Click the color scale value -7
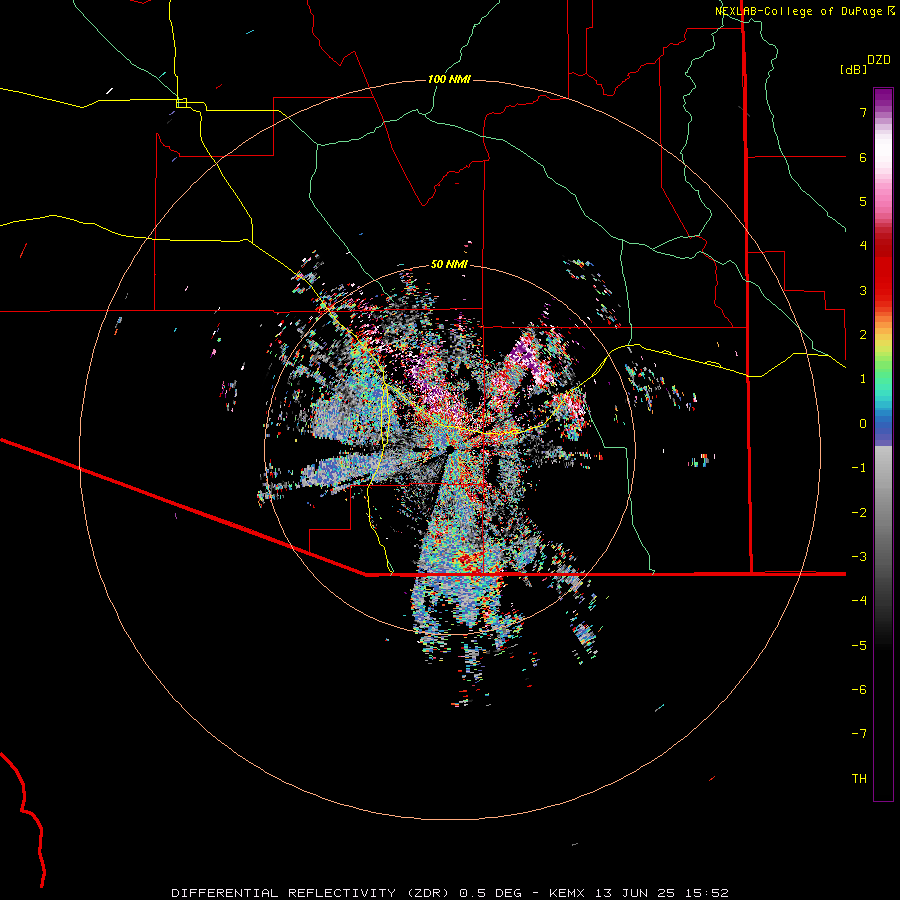This screenshot has width=900, height=900. pyautogui.click(x=859, y=734)
